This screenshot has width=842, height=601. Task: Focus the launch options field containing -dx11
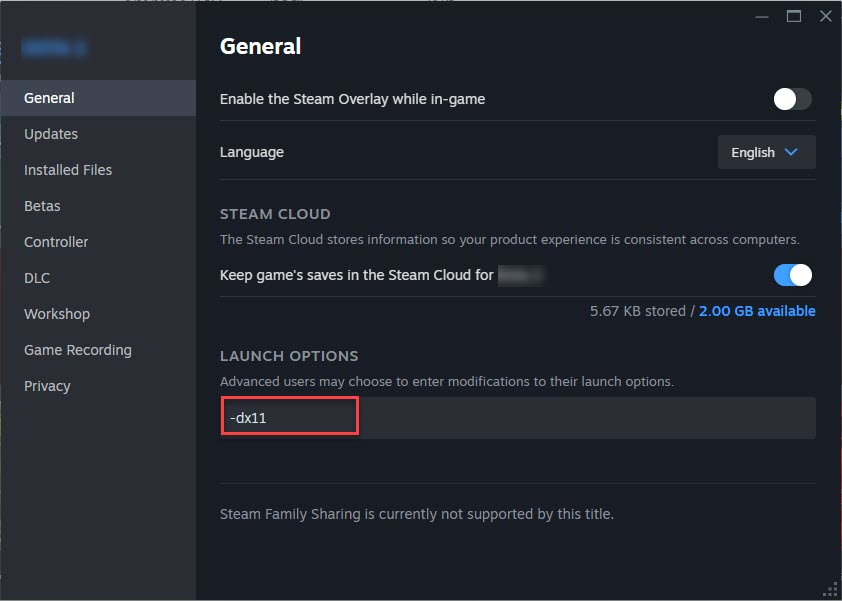517,418
